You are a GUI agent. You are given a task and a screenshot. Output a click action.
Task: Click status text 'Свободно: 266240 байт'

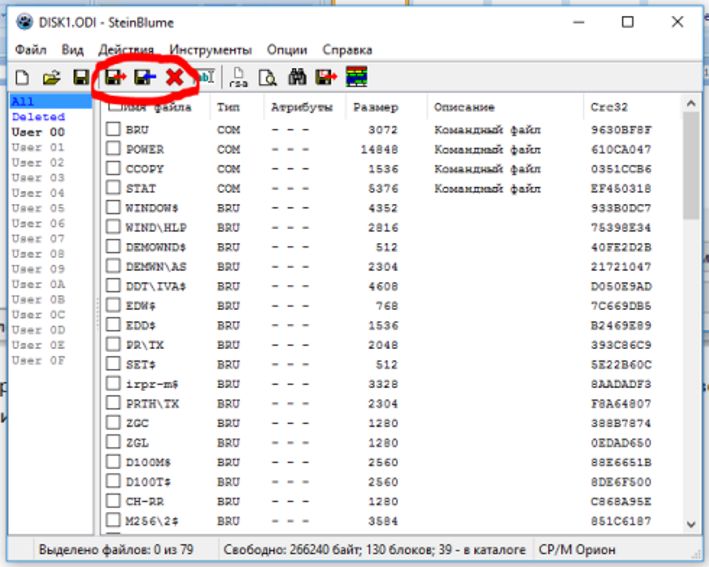point(292,550)
